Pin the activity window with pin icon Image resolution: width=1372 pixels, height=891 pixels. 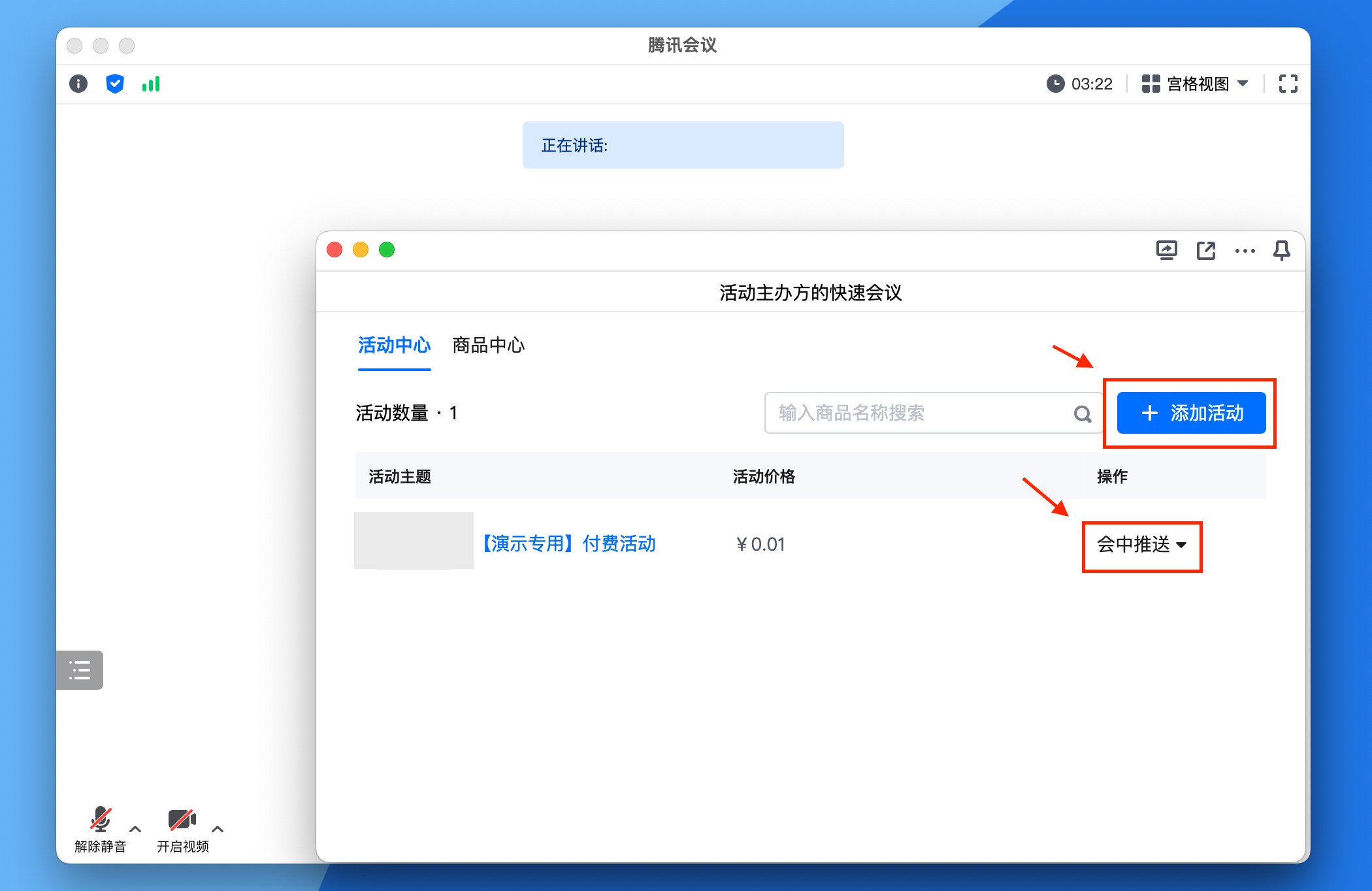(1282, 250)
